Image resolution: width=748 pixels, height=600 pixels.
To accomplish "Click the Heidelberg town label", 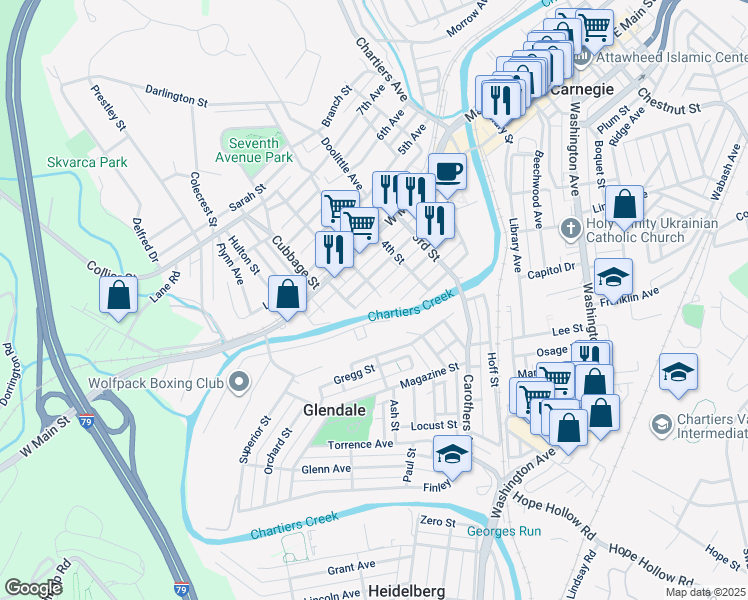I will point(407,591).
